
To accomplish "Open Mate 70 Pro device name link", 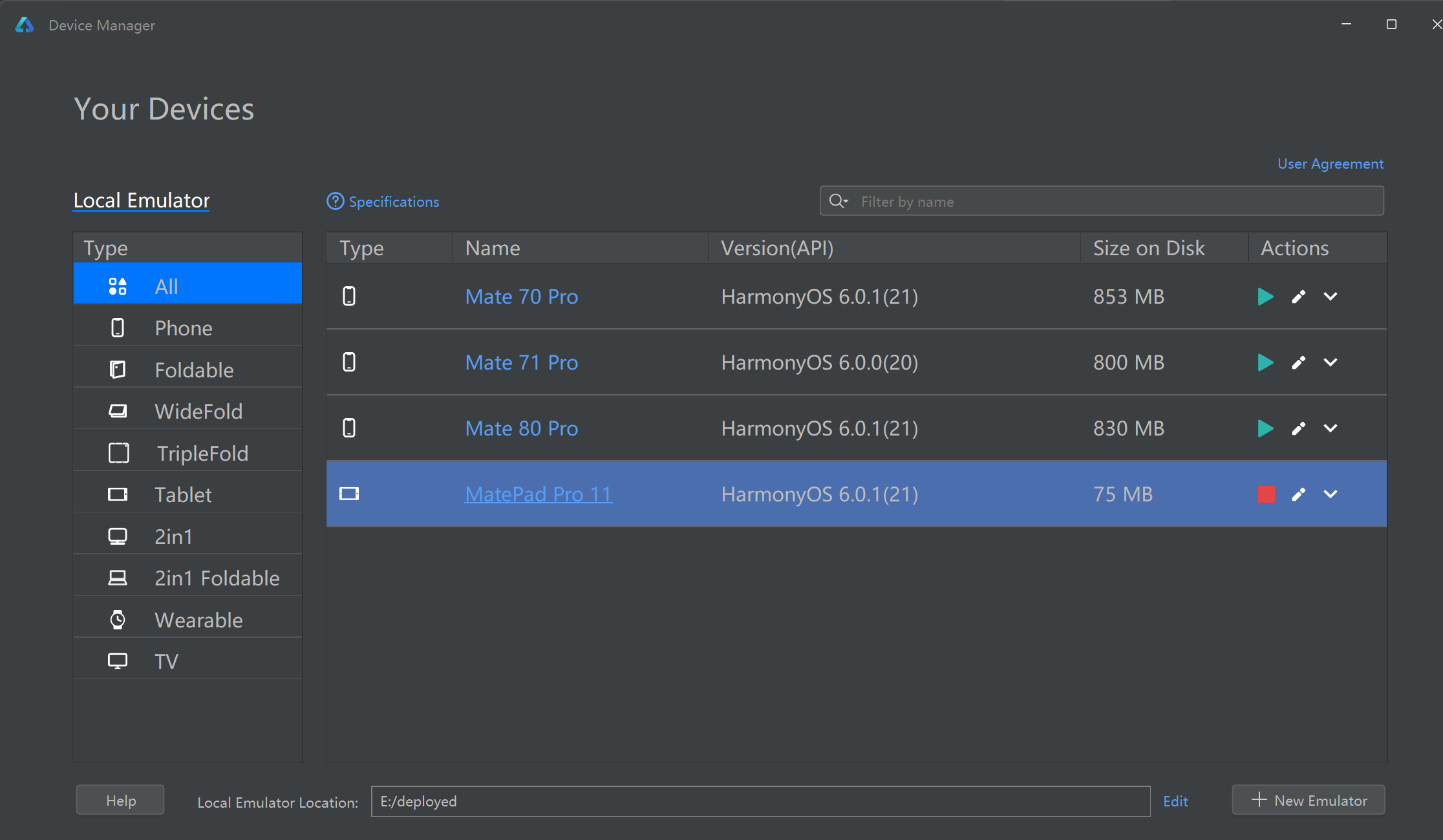I will [x=522, y=297].
